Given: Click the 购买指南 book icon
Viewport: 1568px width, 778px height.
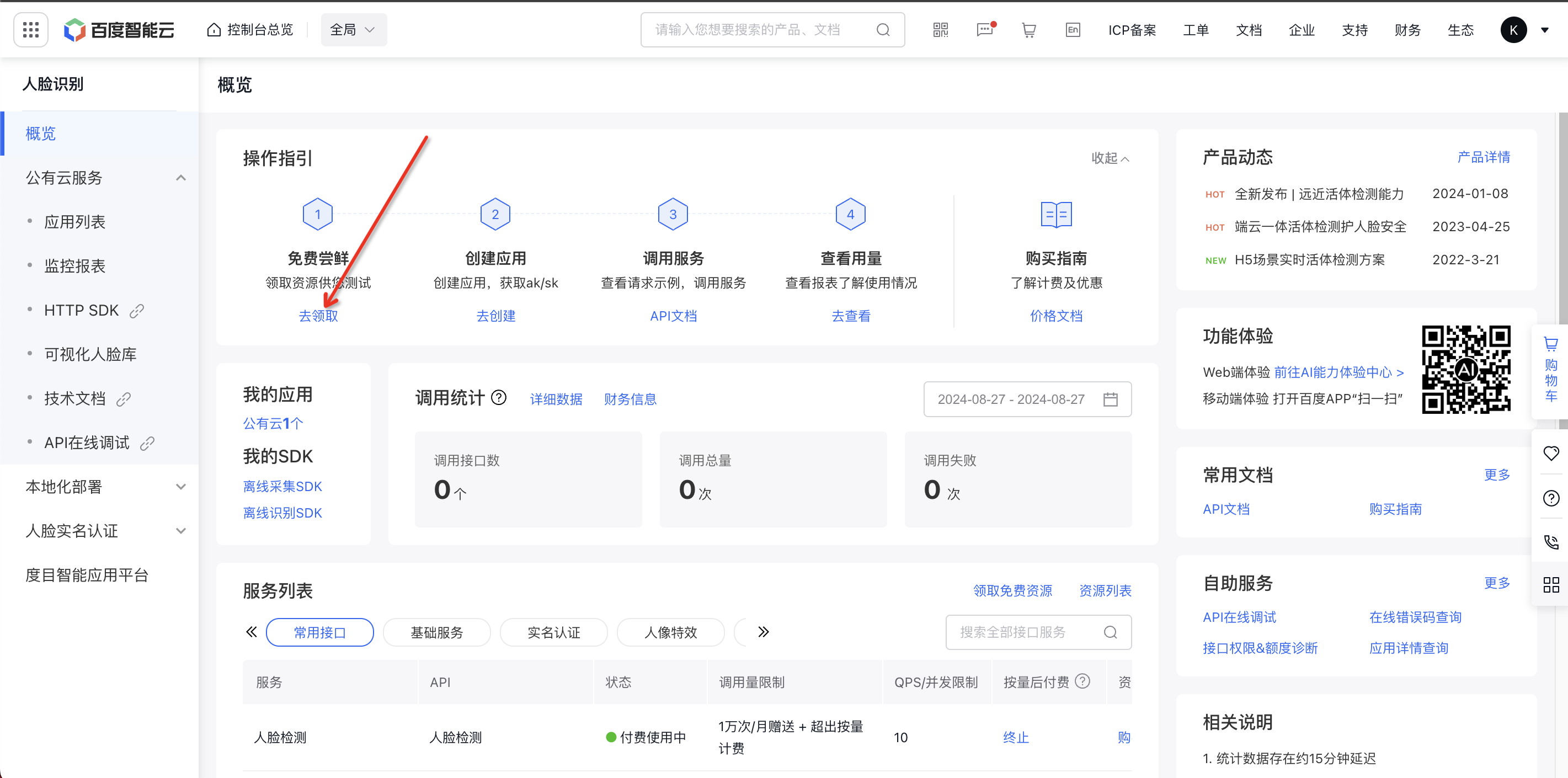Looking at the screenshot, I should click(x=1056, y=214).
